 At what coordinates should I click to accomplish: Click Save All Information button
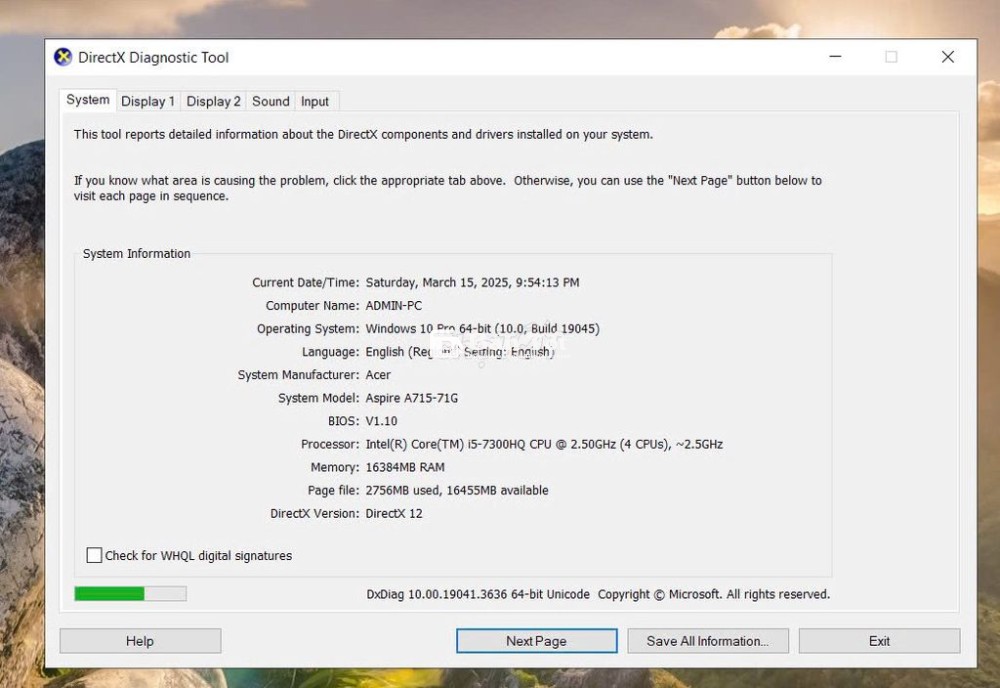tap(708, 641)
